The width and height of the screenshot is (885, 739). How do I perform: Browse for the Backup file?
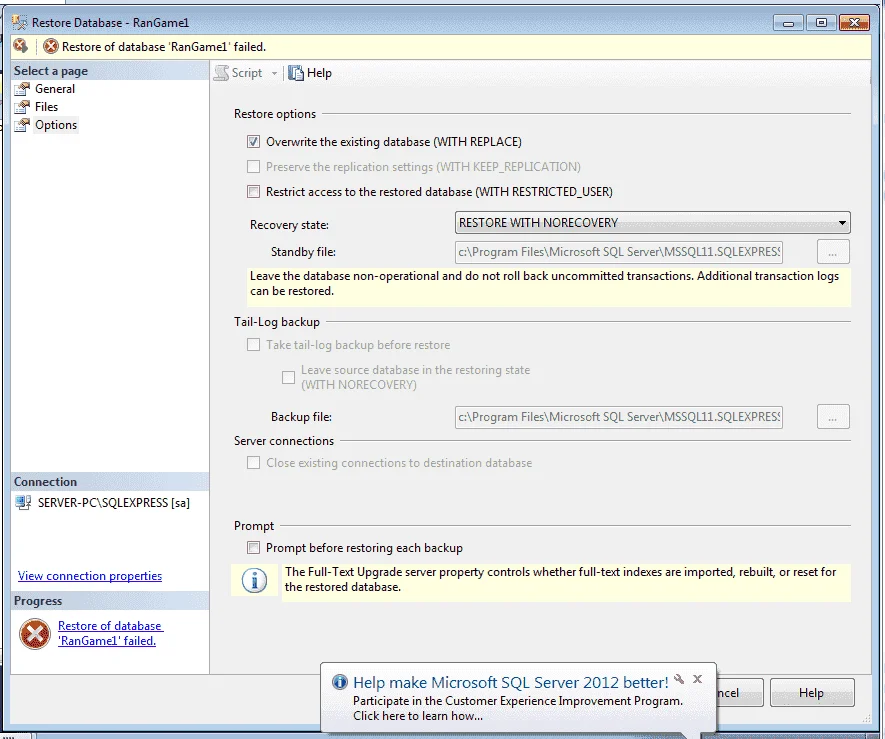pos(833,417)
